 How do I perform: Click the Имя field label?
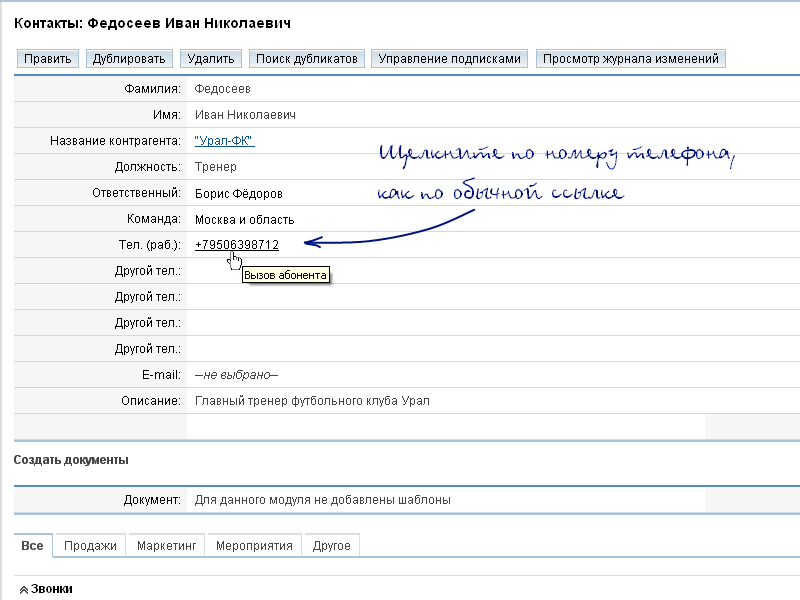tap(167, 115)
